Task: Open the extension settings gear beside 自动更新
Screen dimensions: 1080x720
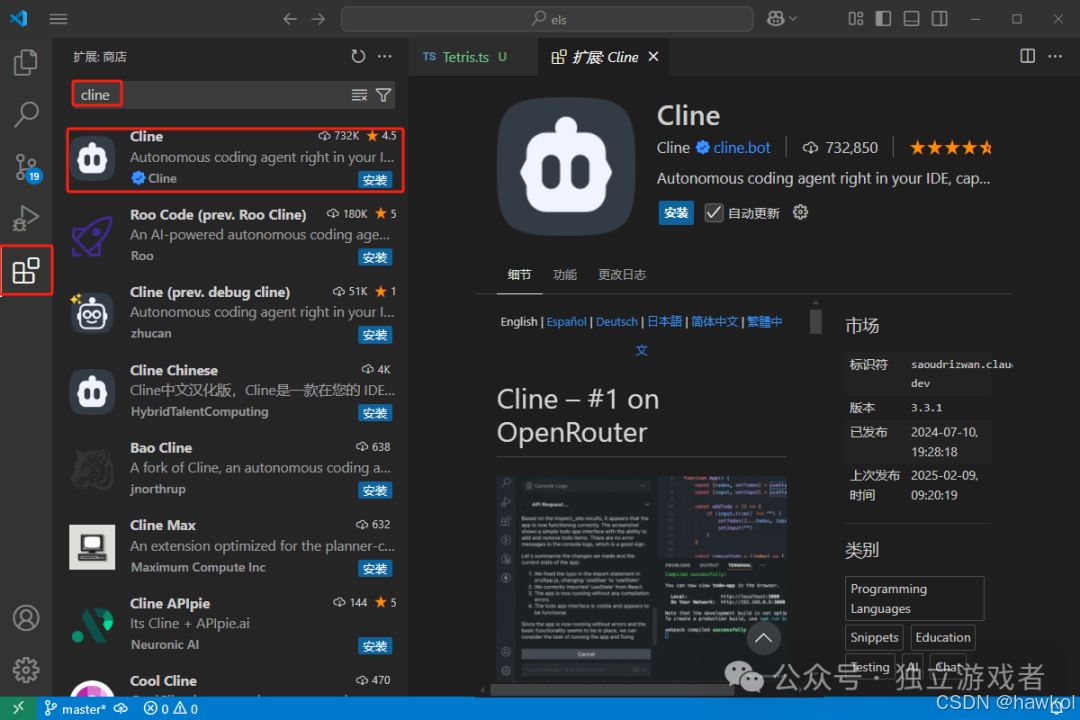Action: point(800,212)
